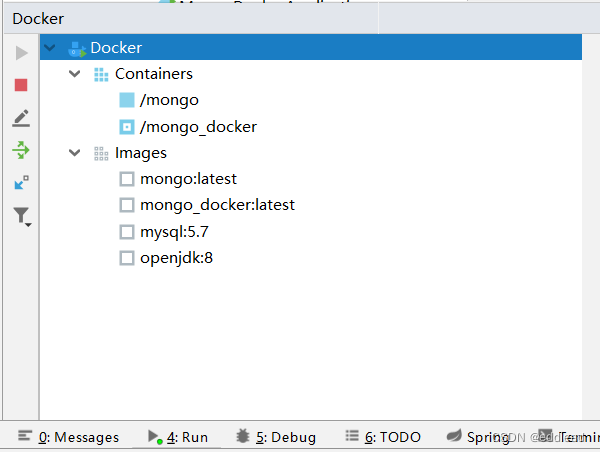Image resolution: width=600 pixels, height=452 pixels.
Task: Open the 4: Run tool window tab
Action: click(178, 437)
